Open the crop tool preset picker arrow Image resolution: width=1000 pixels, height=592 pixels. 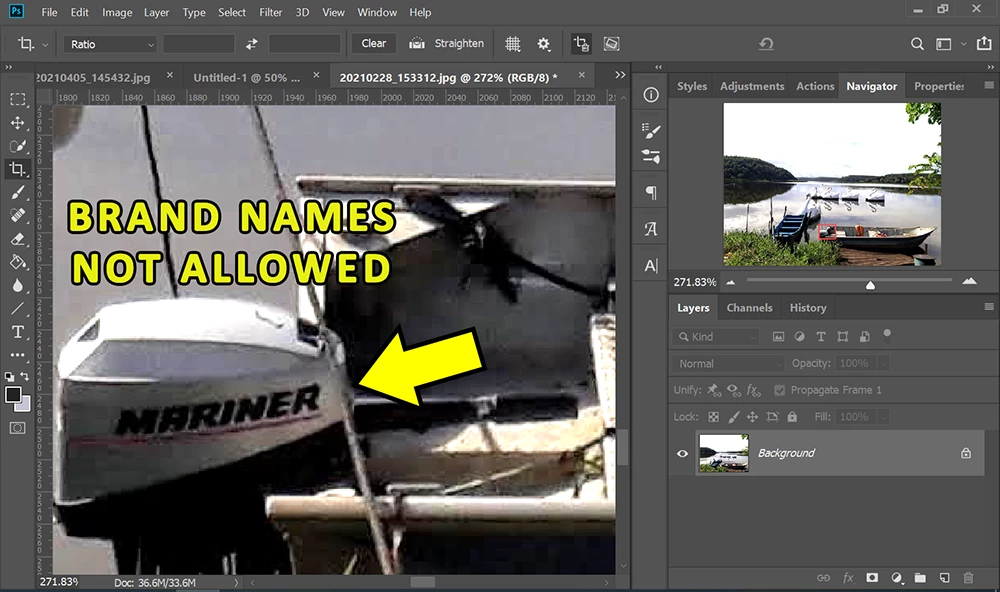(x=45, y=45)
